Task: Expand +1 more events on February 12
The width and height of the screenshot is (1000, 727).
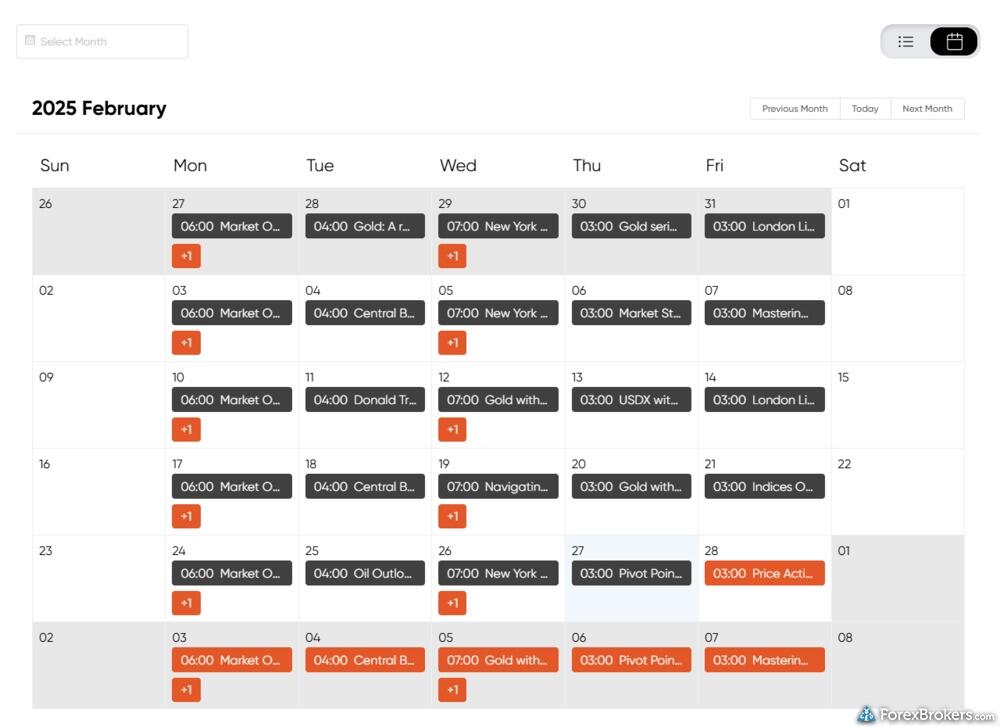Action: [452, 429]
